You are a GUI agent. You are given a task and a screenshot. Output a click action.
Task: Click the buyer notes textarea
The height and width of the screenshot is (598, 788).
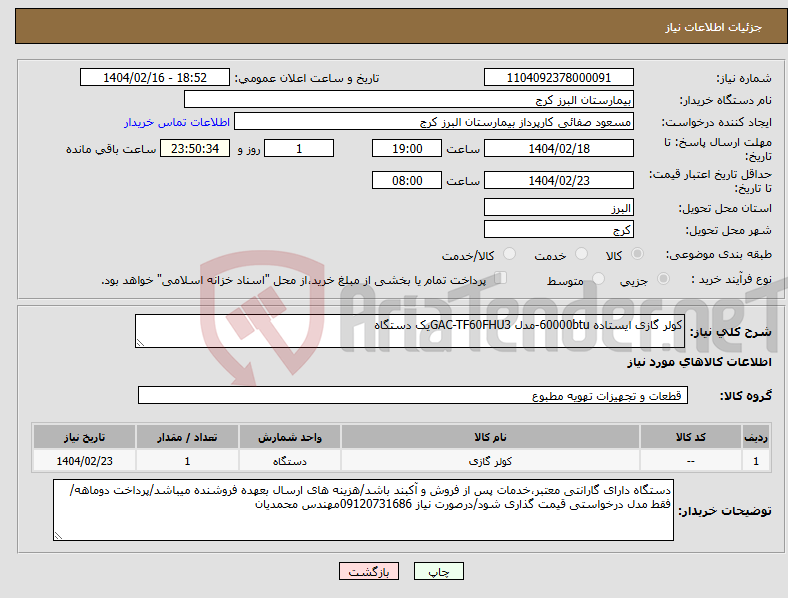click(x=363, y=510)
